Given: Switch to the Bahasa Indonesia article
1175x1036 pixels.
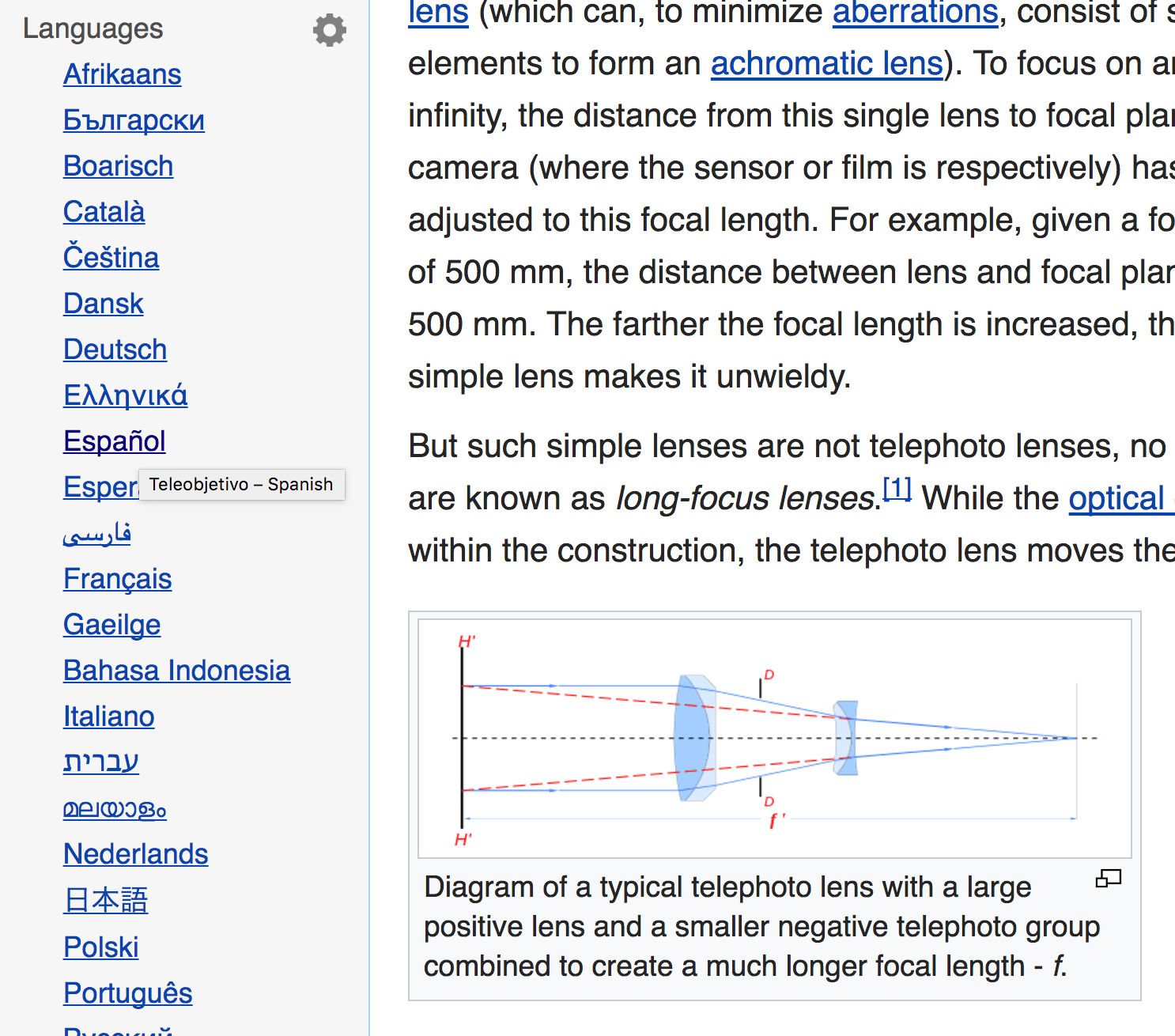Looking at the screenshot, I should pyautogui.click(x=177, y=671).
